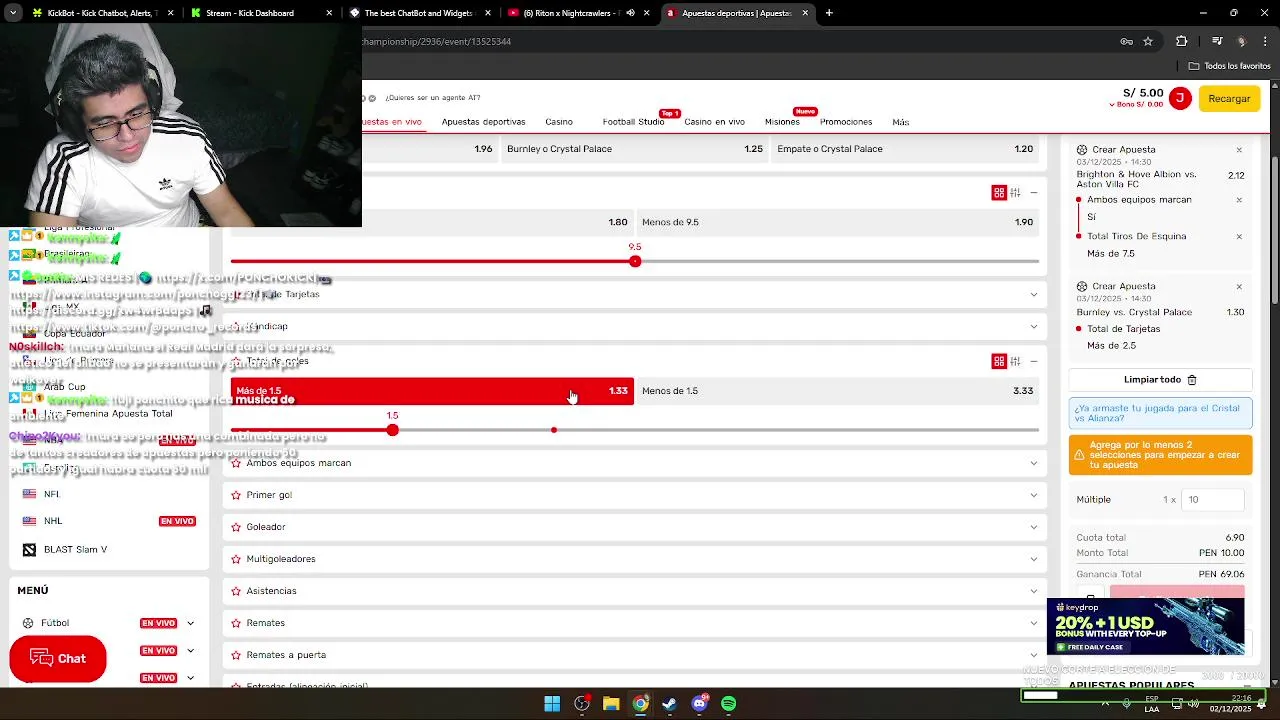Open the Bono S/ 0.00 dropdown
The width and height of the screenshot is (1280, 720).
click(1137, 104)
